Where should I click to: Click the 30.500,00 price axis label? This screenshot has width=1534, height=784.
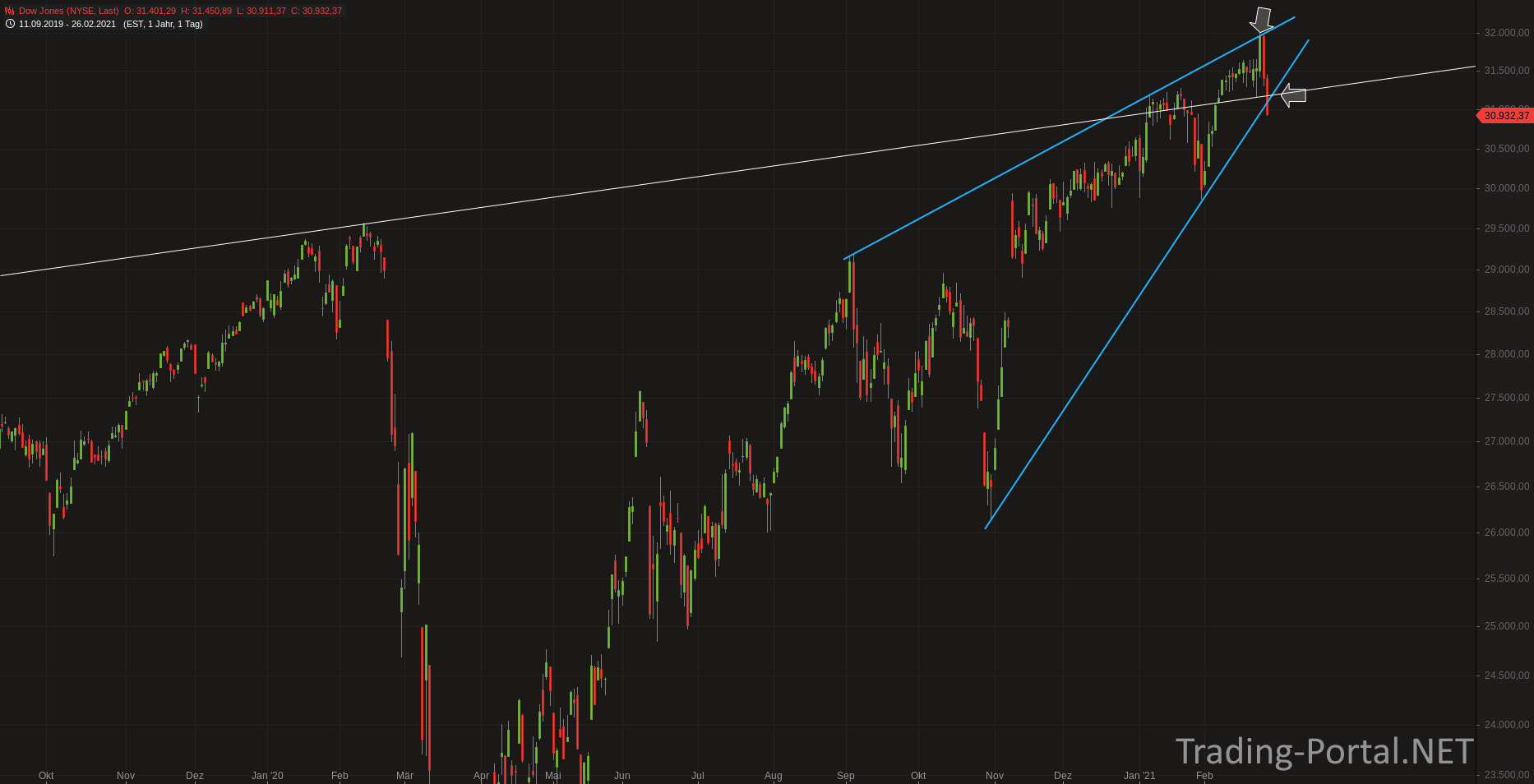pos(1506,149)
